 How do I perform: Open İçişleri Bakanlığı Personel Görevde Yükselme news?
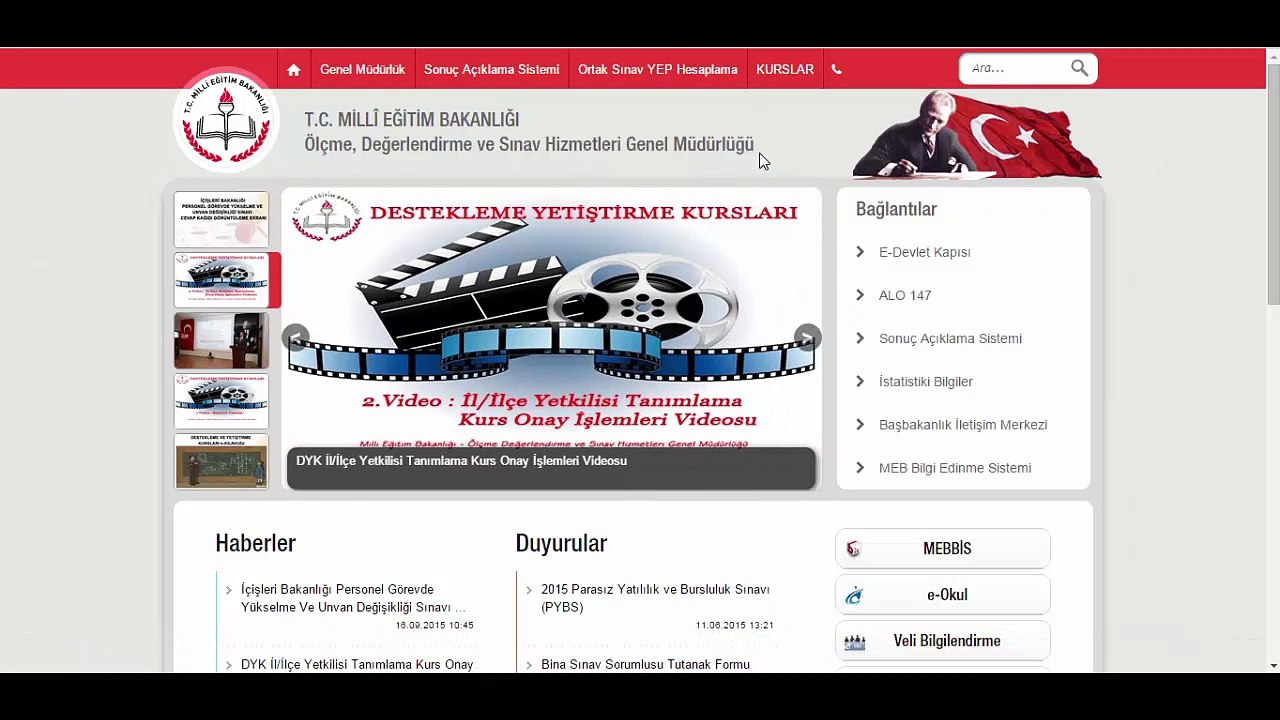coord(353,598)
